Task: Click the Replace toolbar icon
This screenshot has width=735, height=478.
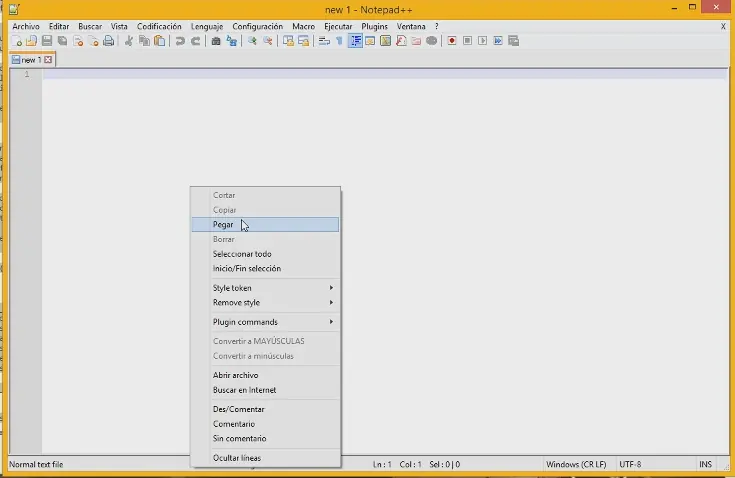Action: tap(232, 41)
